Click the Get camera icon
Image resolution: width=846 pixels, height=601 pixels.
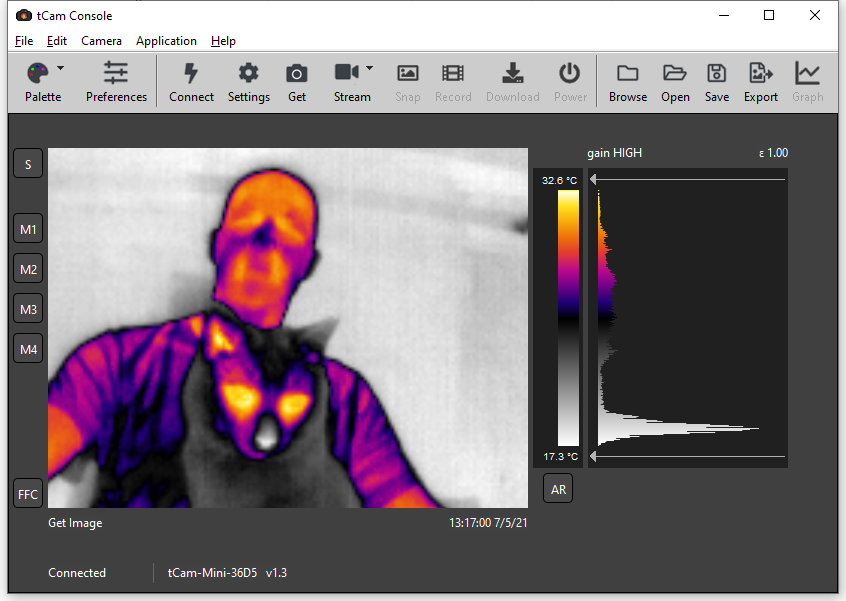(x=297, y=74)
